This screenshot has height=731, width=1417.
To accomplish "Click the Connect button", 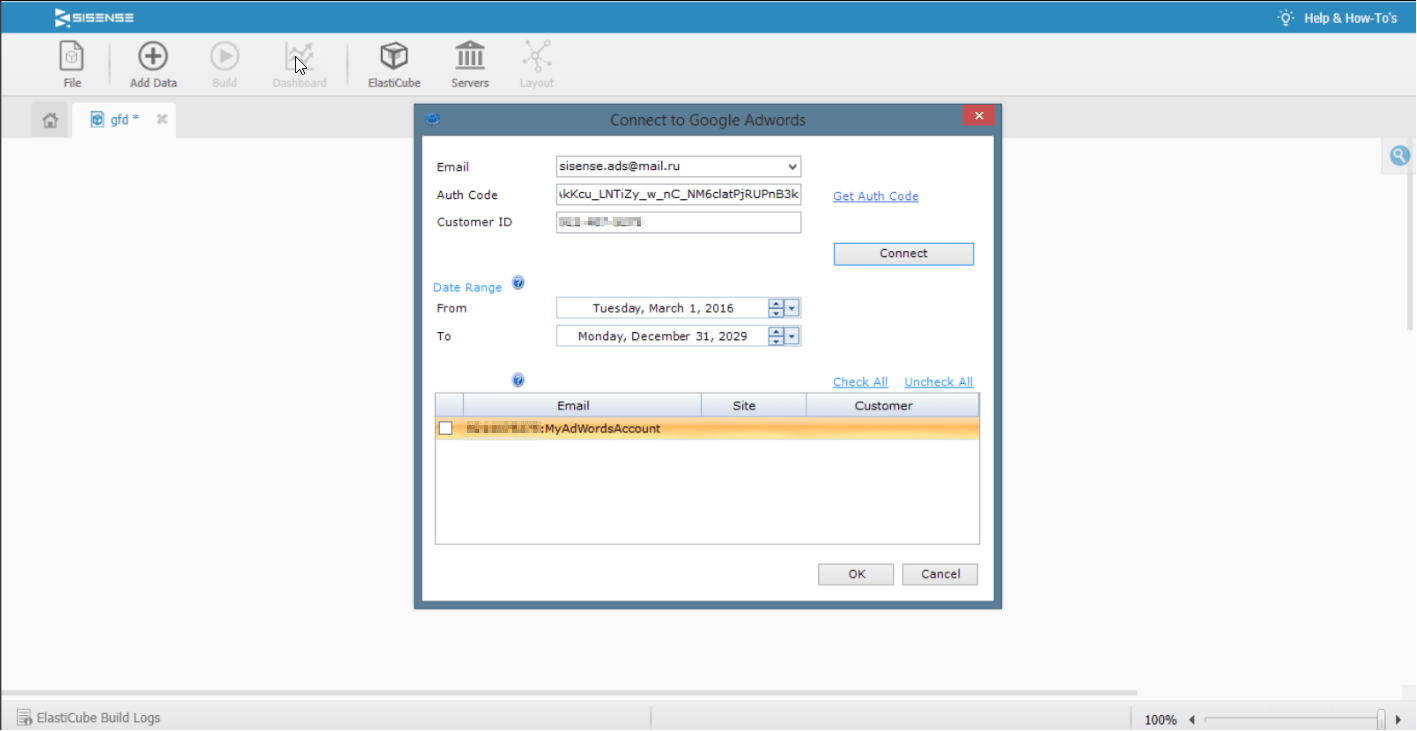I will coord(903,254).
